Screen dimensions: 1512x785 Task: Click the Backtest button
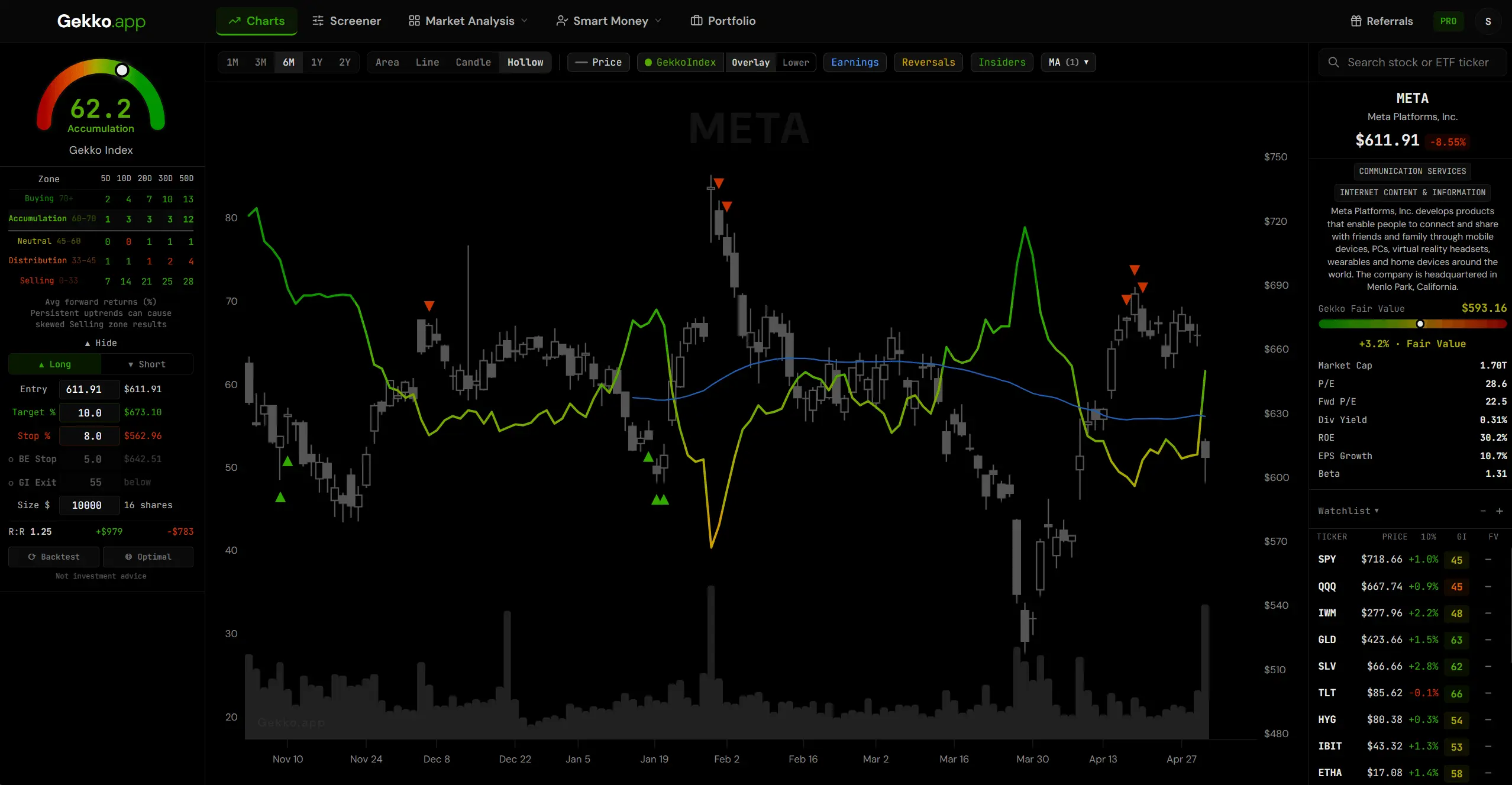point(54,557)
